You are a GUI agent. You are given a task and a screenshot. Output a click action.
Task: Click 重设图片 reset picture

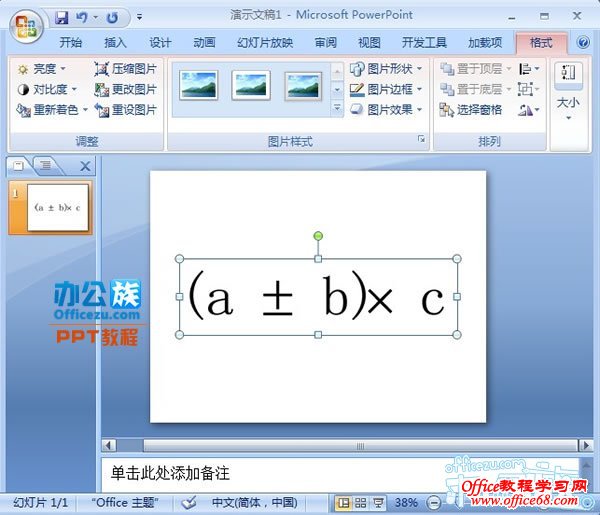(126, 110)
